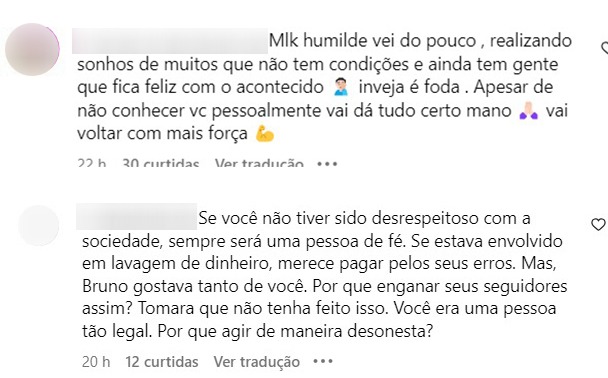
Task: View the 12 curtidas likes list
Action: (162, 362)
